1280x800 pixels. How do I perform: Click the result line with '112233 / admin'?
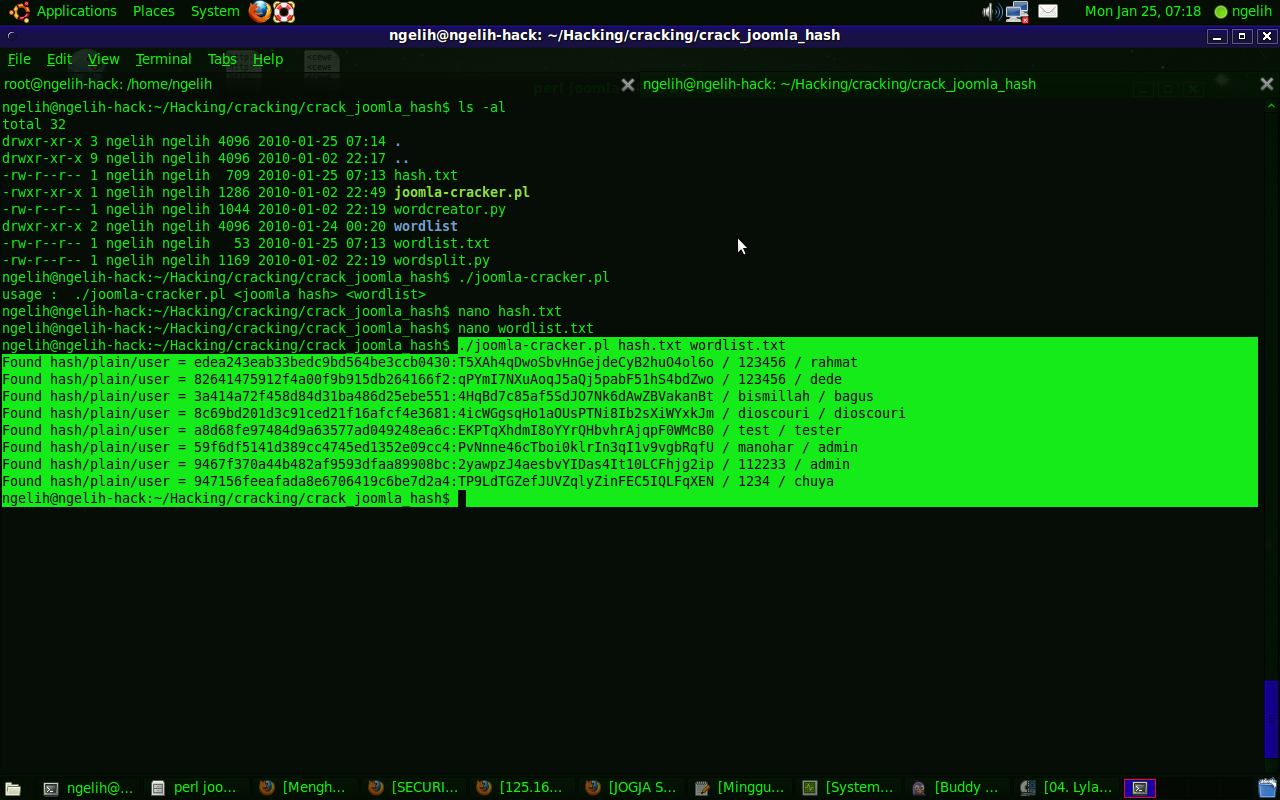click(426, 464)
